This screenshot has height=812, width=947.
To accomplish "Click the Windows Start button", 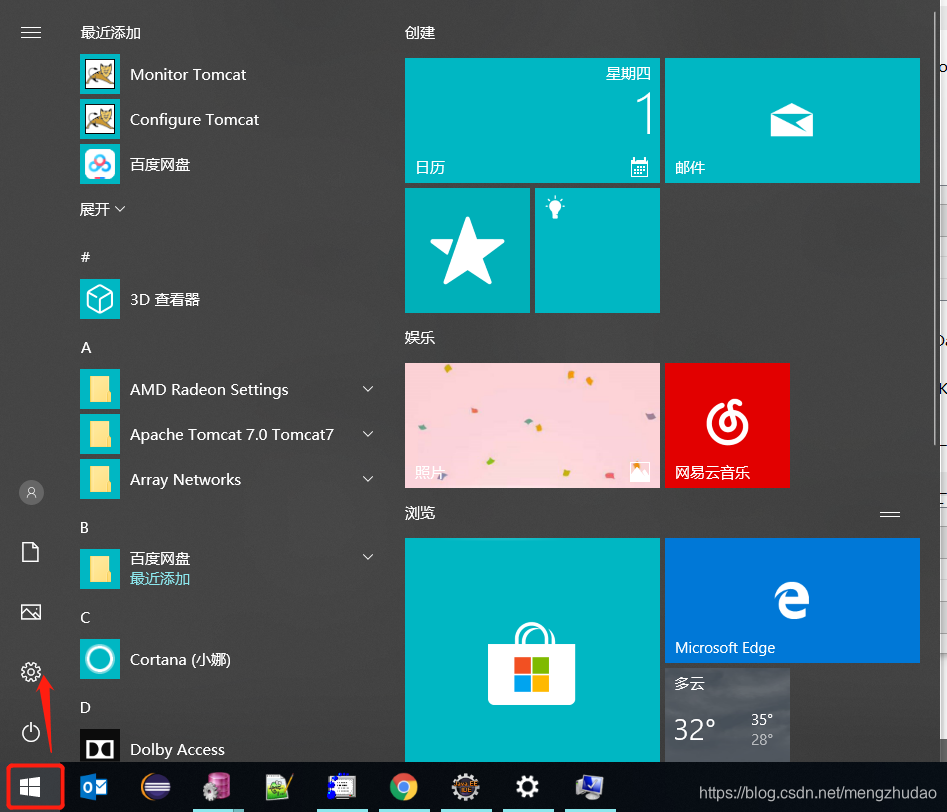I will click(x=30, y=787).
